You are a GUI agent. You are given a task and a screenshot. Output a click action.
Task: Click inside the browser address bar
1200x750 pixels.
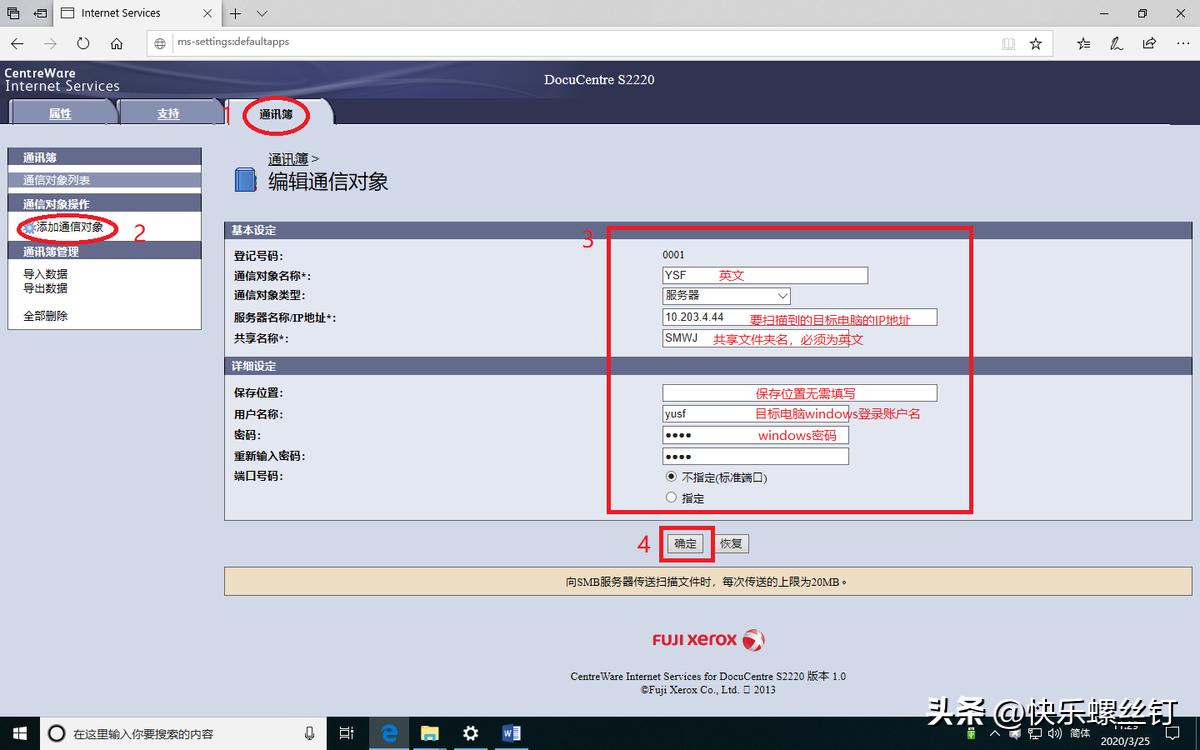coord(500,43)
